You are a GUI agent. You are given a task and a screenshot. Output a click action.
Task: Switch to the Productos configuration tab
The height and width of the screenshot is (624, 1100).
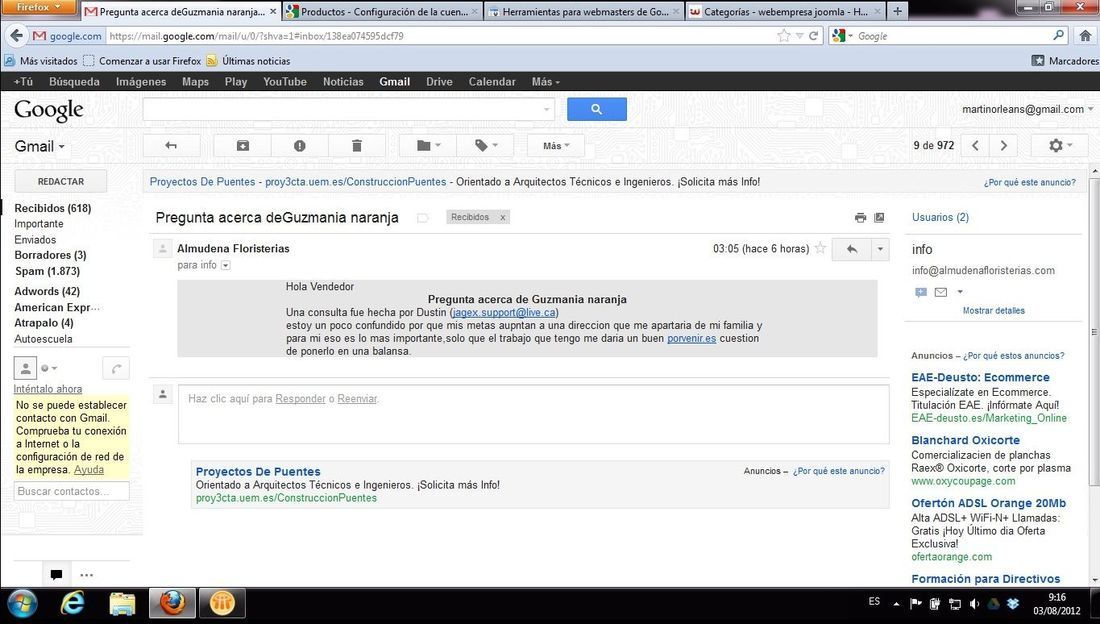pyautogui.click(x=382, y=11)
